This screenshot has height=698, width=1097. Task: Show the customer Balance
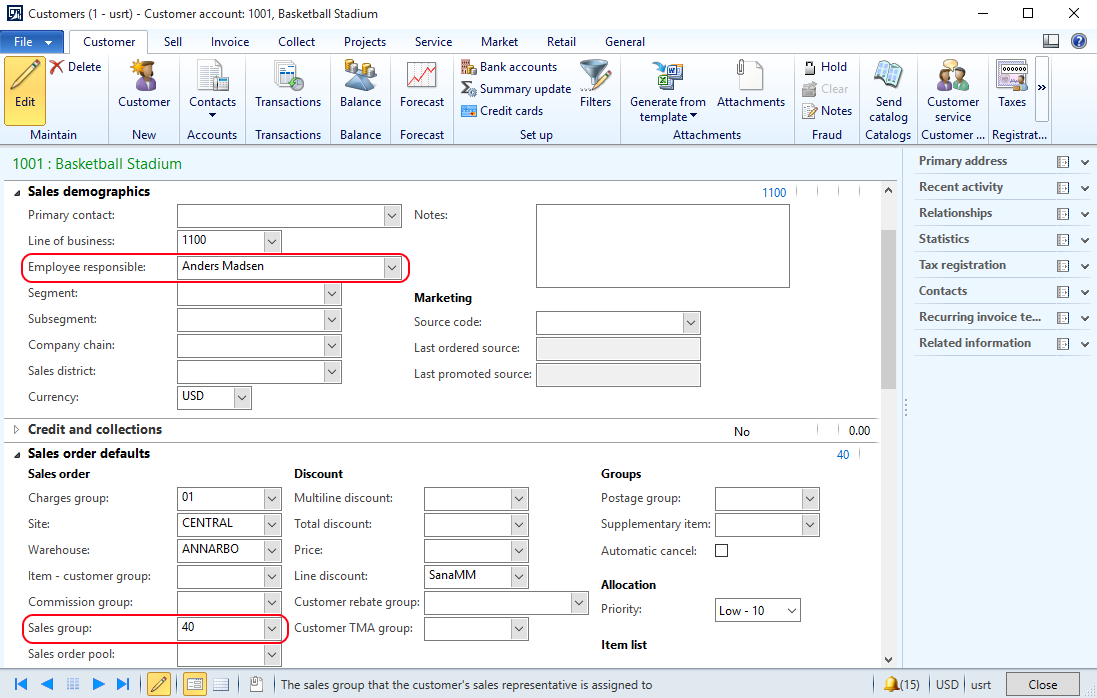click(x=360, y=84)
